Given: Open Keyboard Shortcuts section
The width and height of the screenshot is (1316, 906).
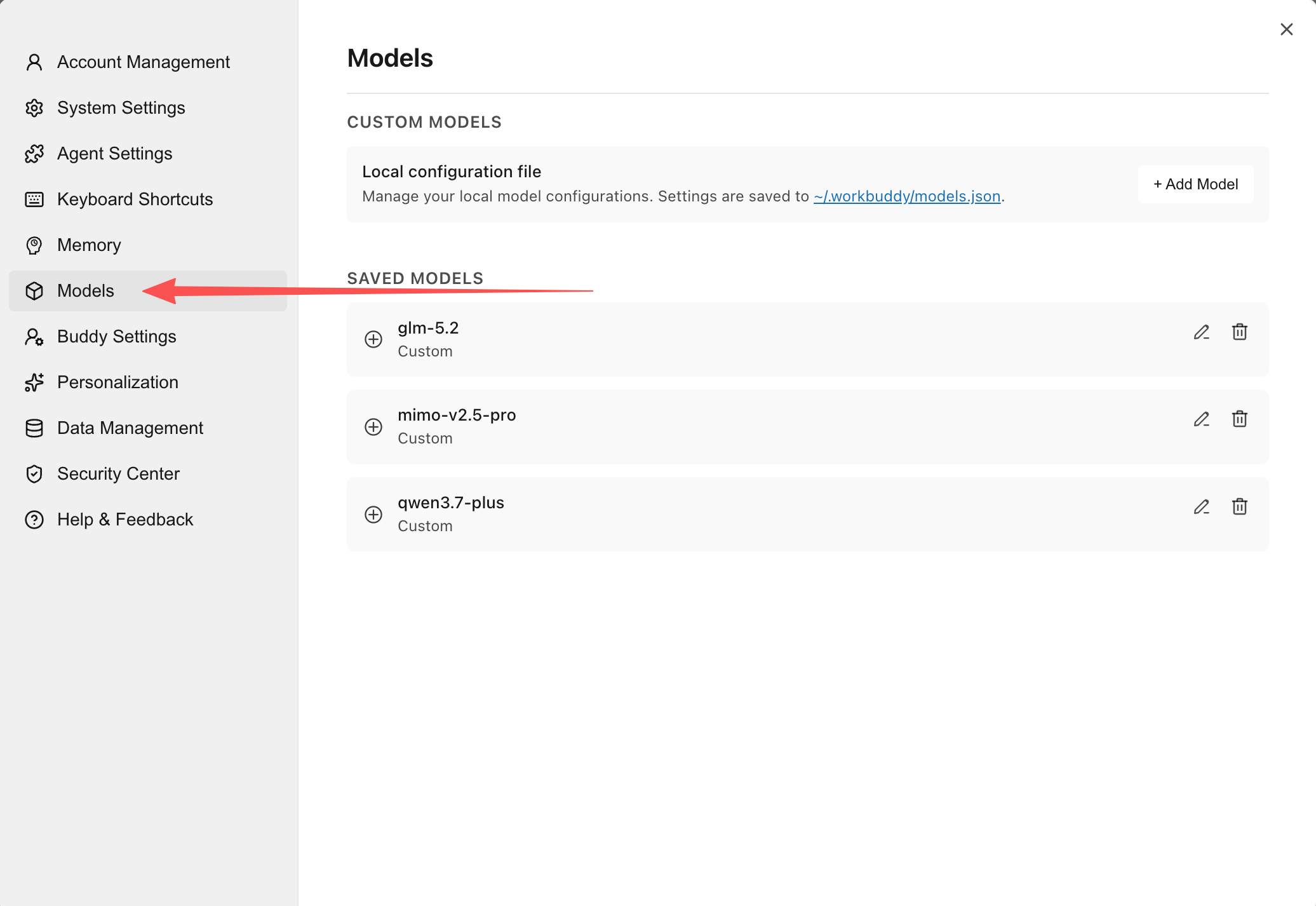Looking at the screenshot, I should [x=148, y=199].
